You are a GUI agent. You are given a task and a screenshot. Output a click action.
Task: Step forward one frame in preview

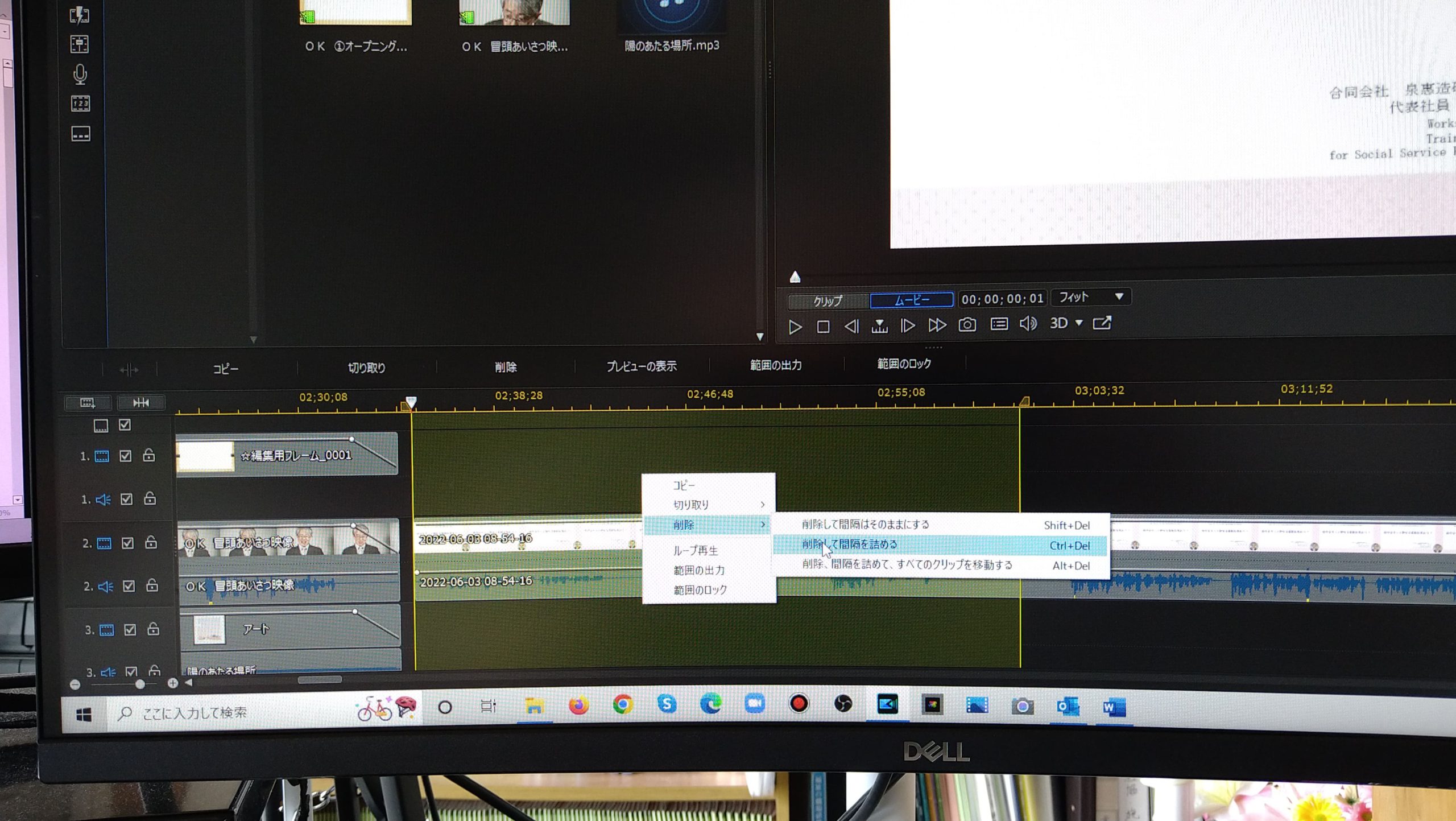908,325
